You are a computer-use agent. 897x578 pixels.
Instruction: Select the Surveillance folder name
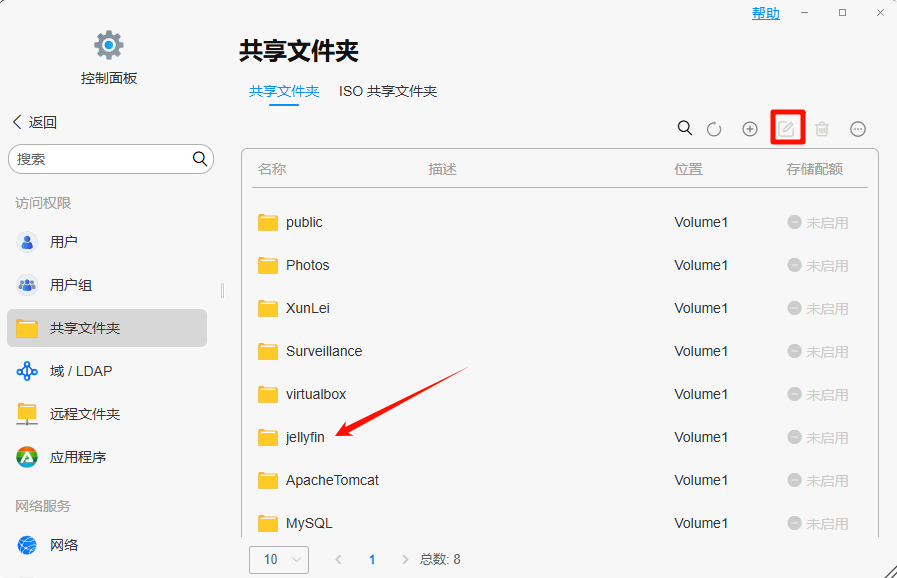[x=324, y=351]
